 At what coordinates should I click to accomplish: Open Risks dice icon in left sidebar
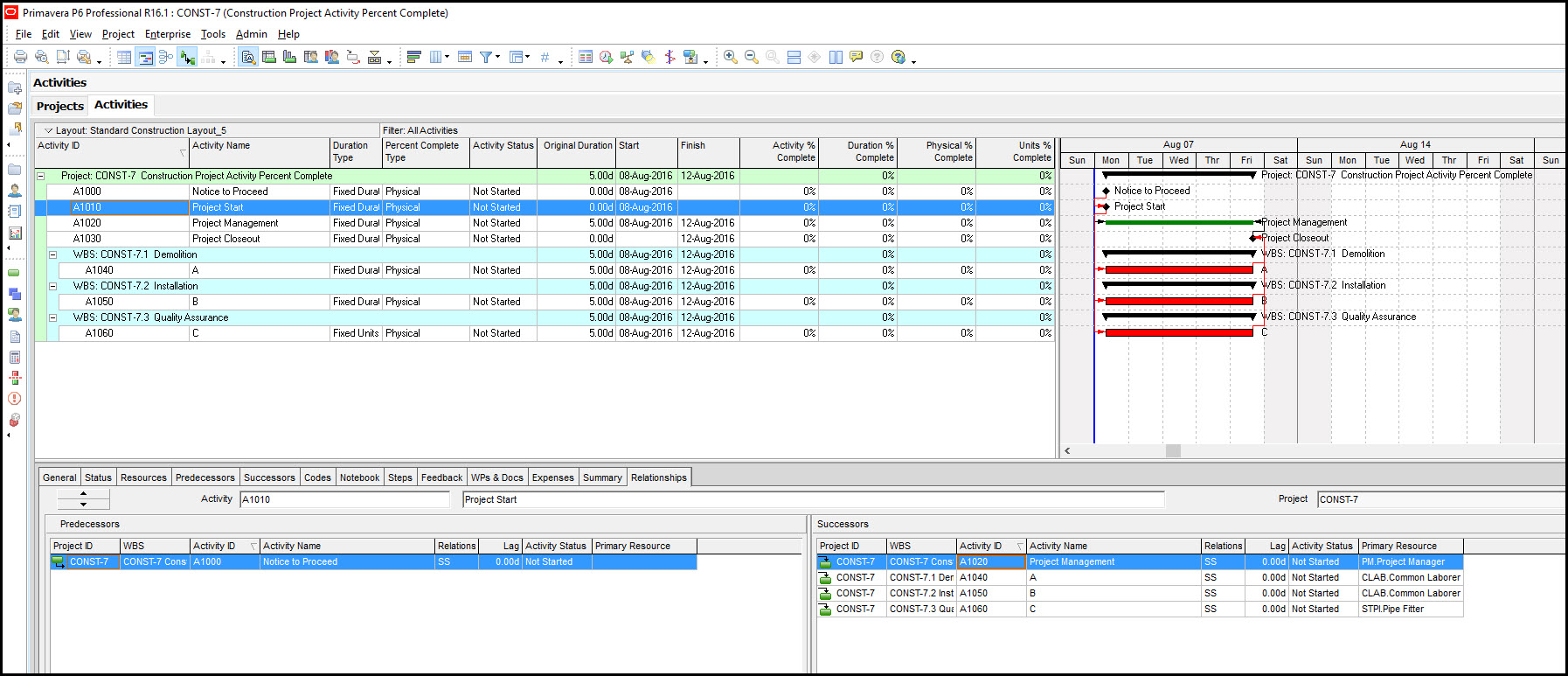pos(15,420)
